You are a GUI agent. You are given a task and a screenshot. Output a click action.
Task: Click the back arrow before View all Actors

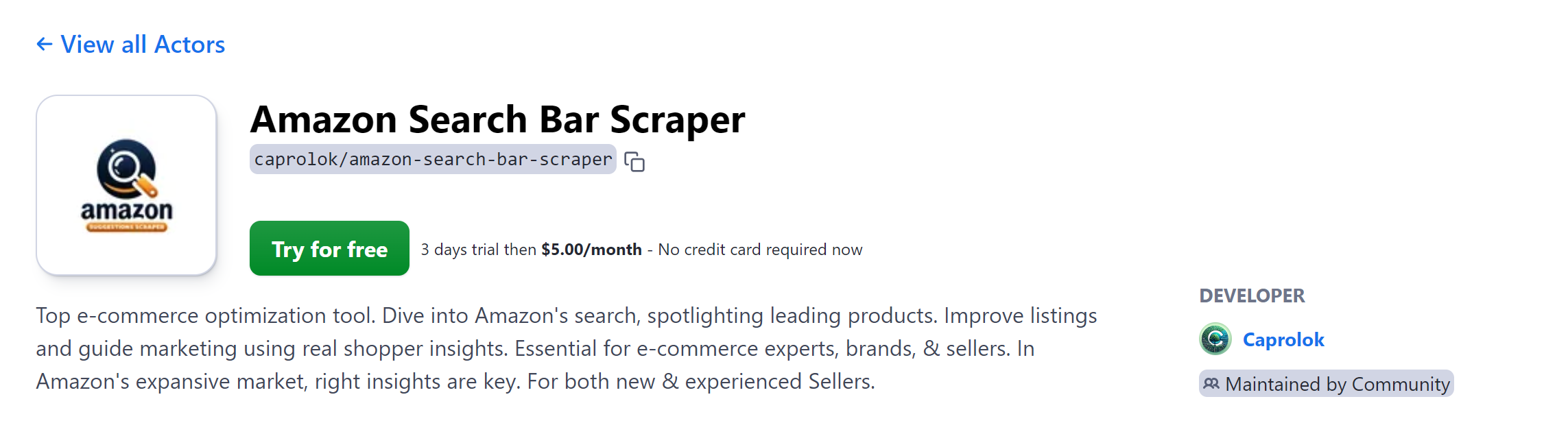coord(44,44)
